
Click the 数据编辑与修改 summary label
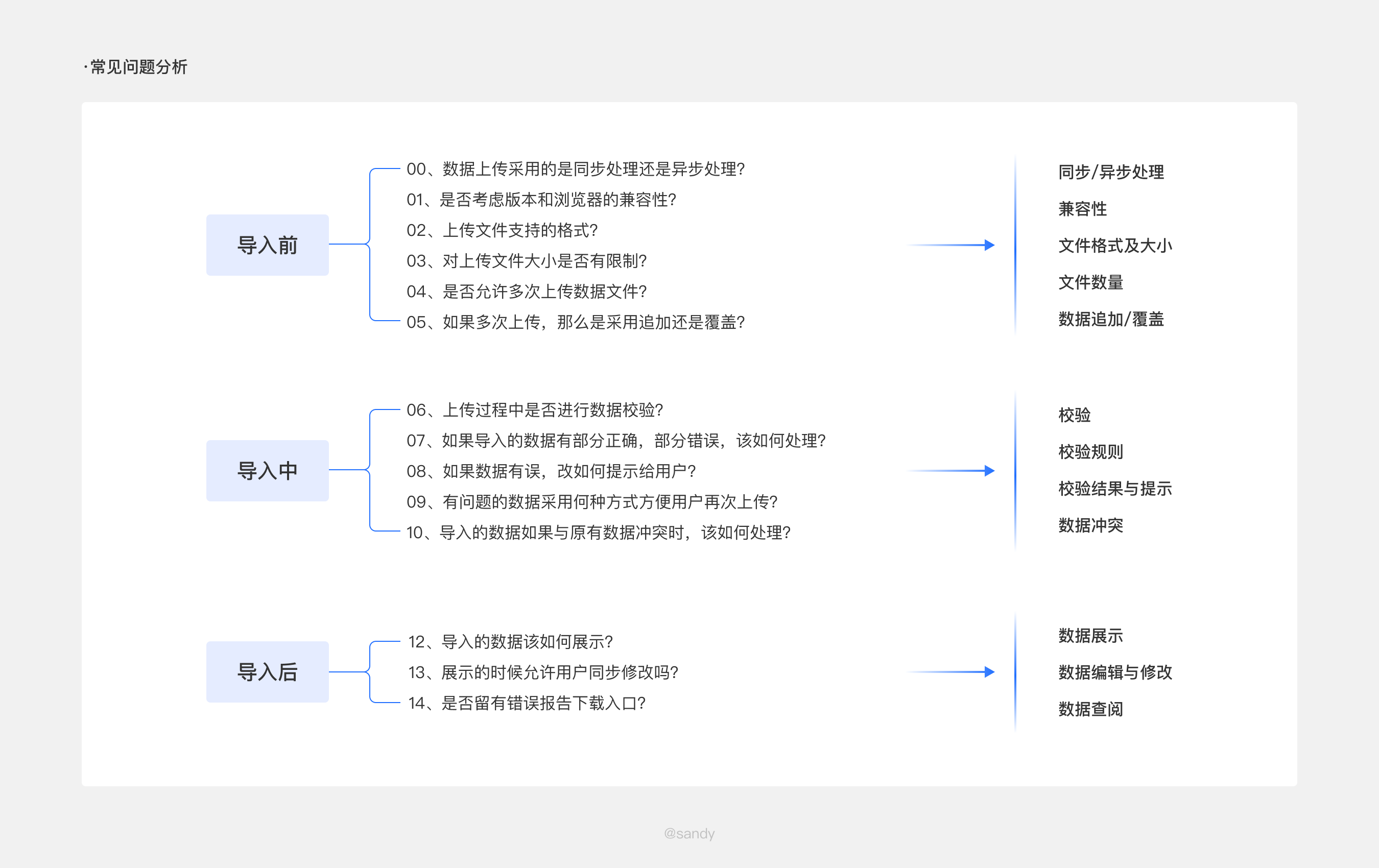click(x=1114, y=672)
